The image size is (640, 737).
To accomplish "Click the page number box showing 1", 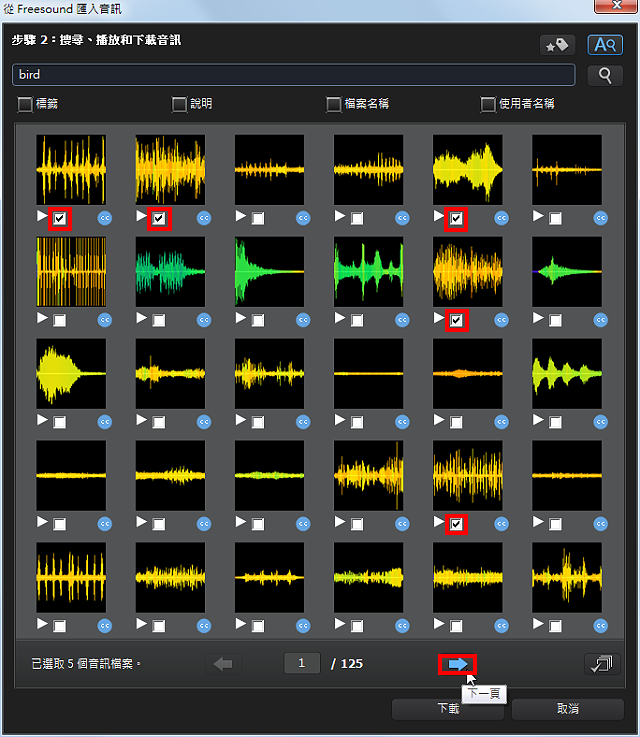I will [x=302, y=663].
